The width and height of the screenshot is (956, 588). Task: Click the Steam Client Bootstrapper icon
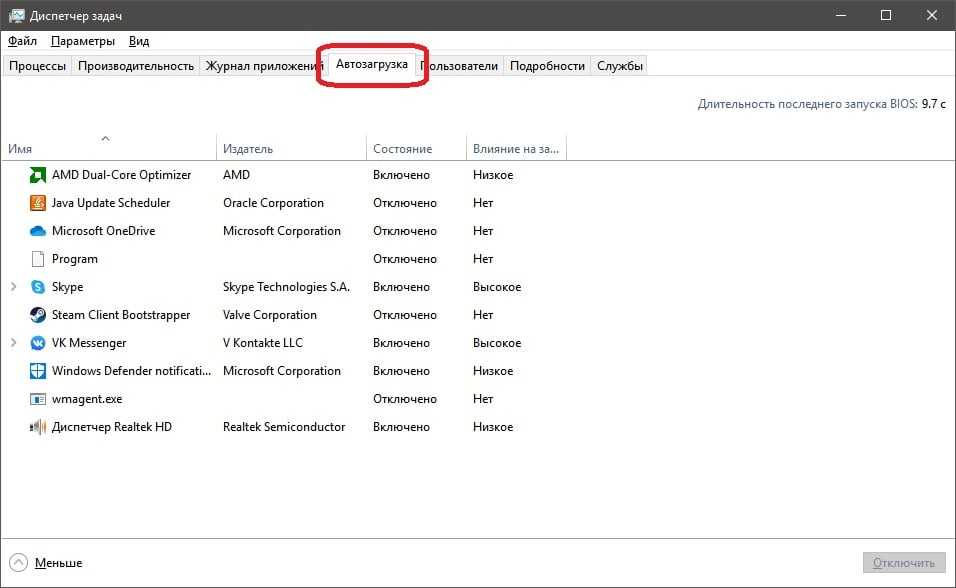[38, 315]
